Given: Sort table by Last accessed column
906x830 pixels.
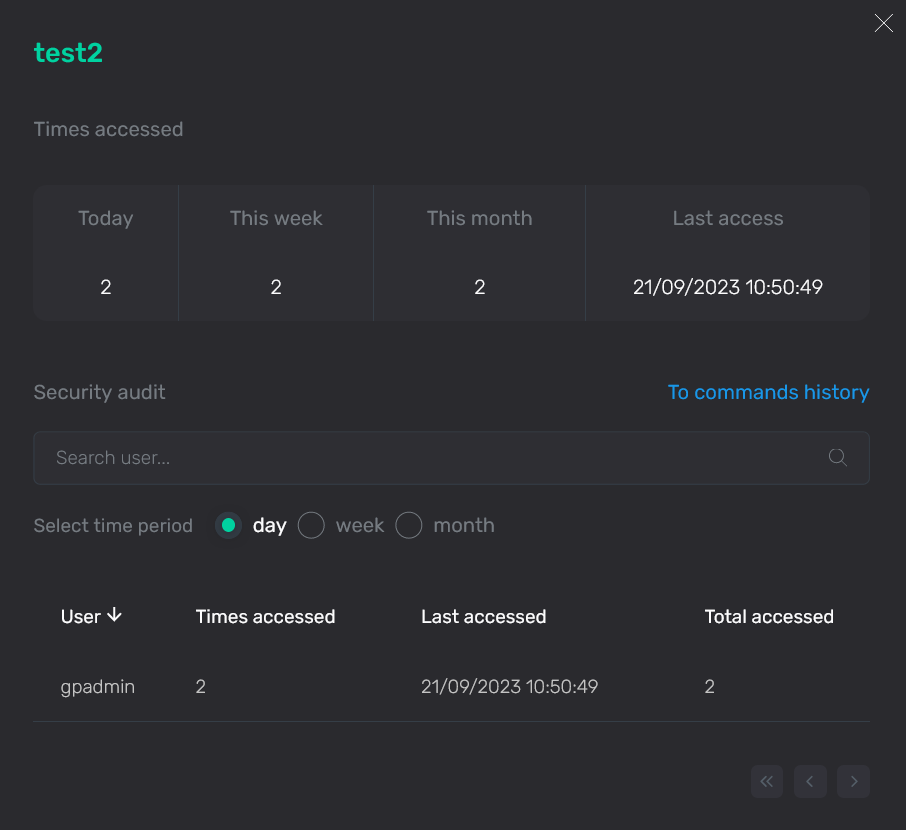Looking at the screenshot, I should 483,616.
